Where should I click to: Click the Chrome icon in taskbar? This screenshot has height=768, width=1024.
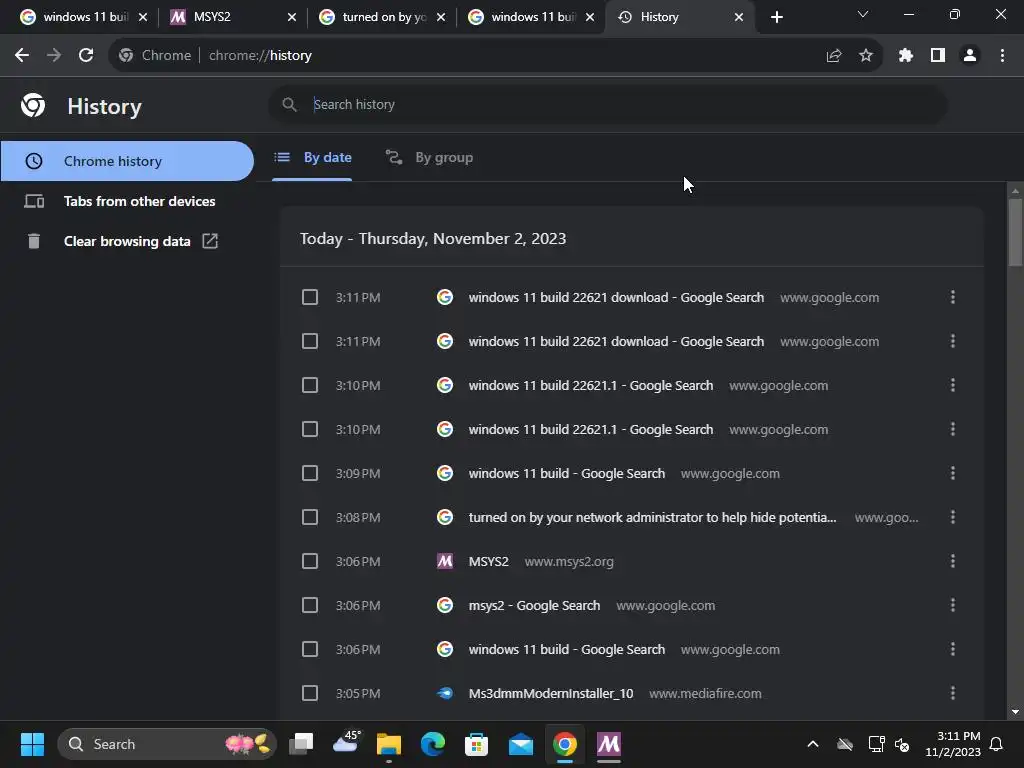tap(565, 744)
